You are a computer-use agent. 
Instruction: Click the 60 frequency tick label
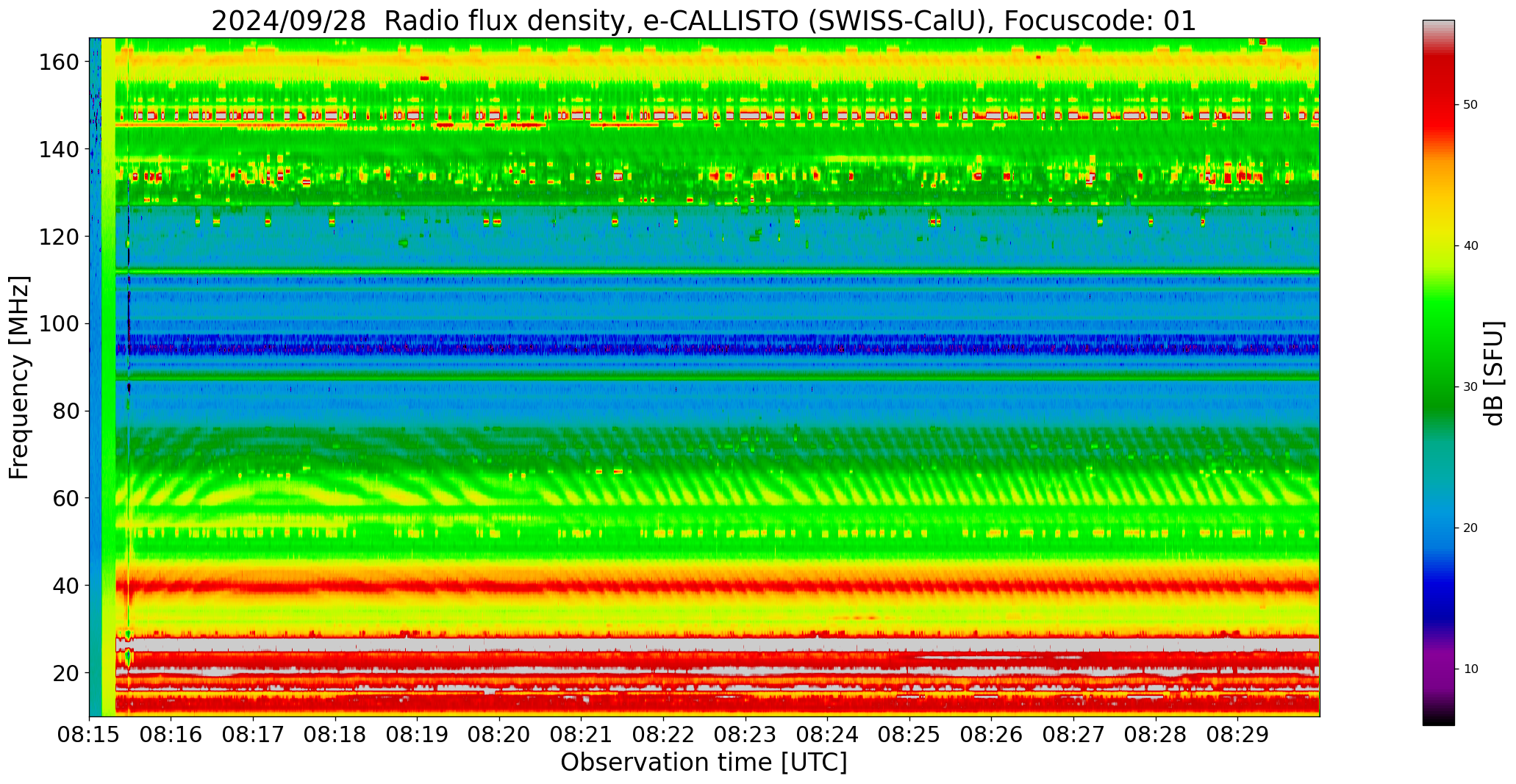point(66,498)
